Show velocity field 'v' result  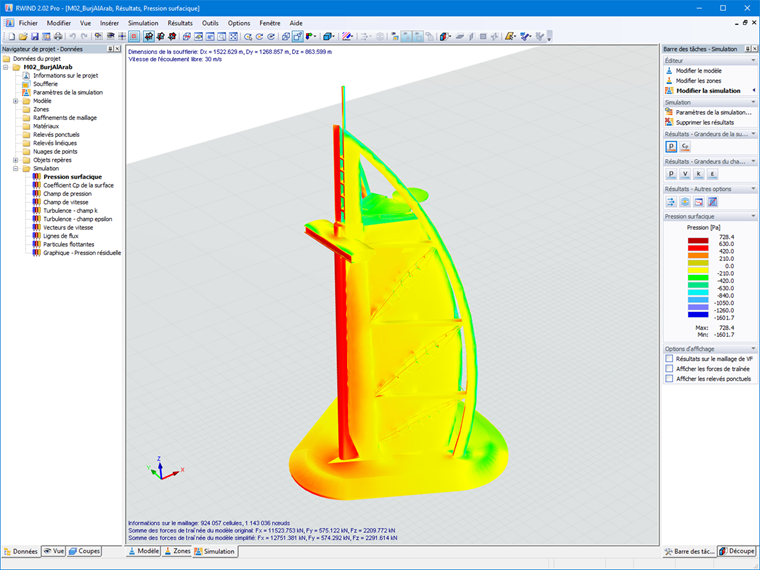tap(685, 174)
